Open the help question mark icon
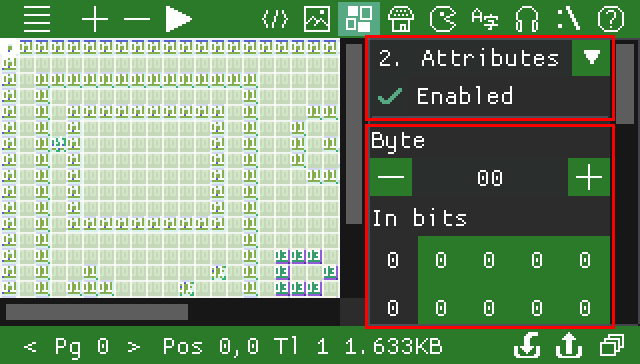The image size is (640, 364). 611,19
